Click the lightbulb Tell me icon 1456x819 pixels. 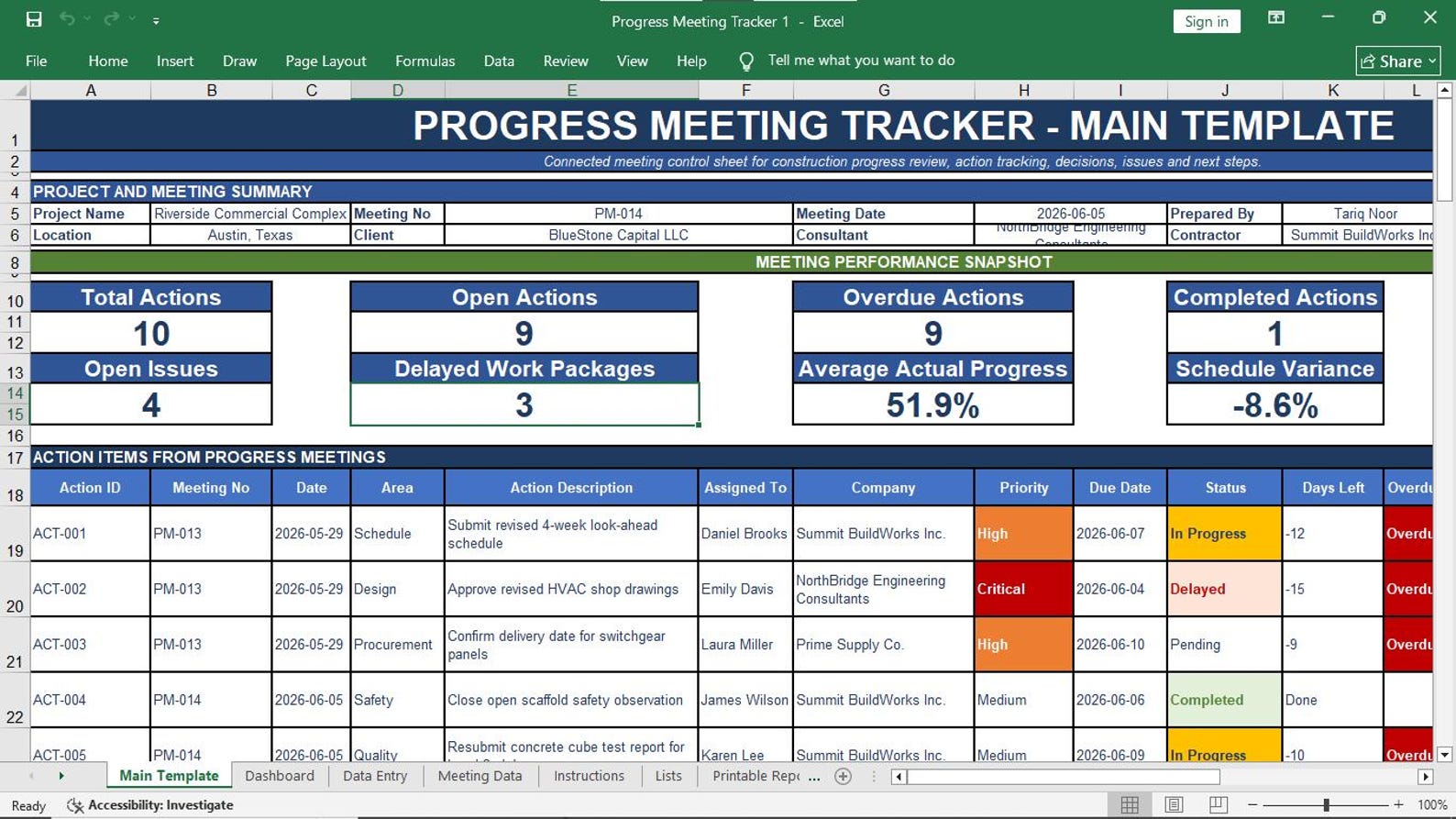tap(746, 61)
